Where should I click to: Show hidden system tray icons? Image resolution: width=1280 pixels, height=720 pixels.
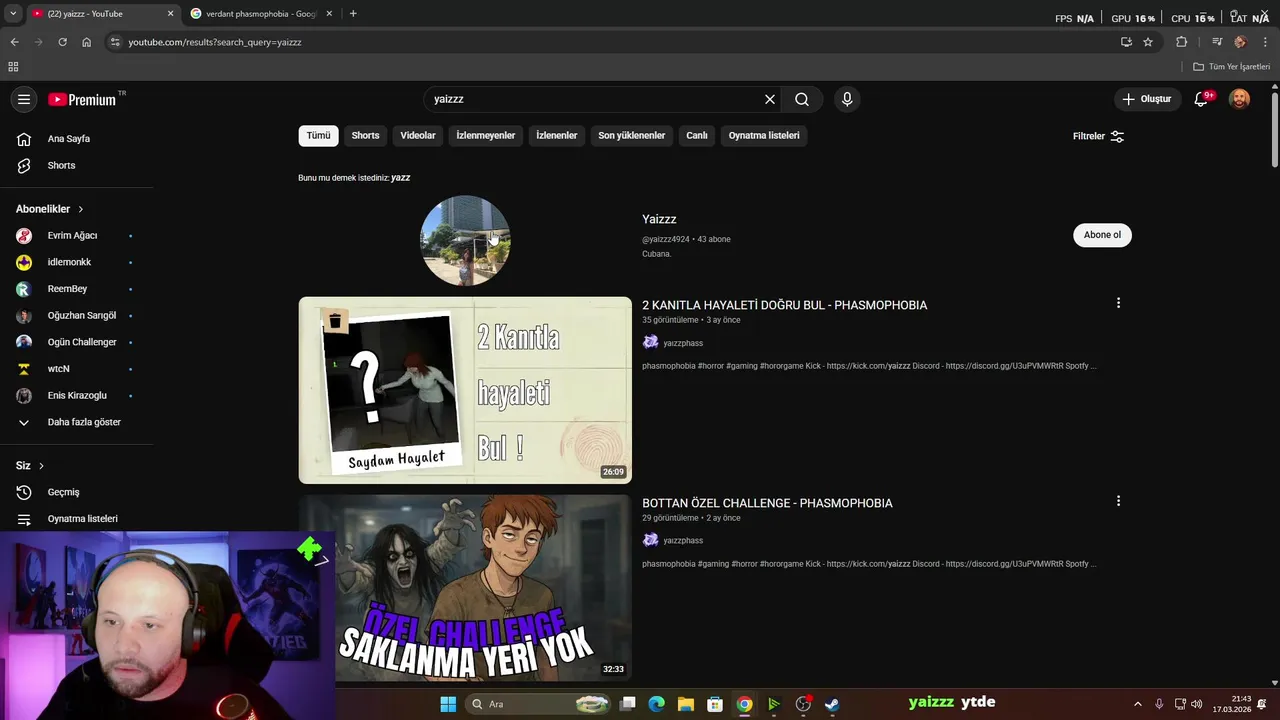point(1137,704)
